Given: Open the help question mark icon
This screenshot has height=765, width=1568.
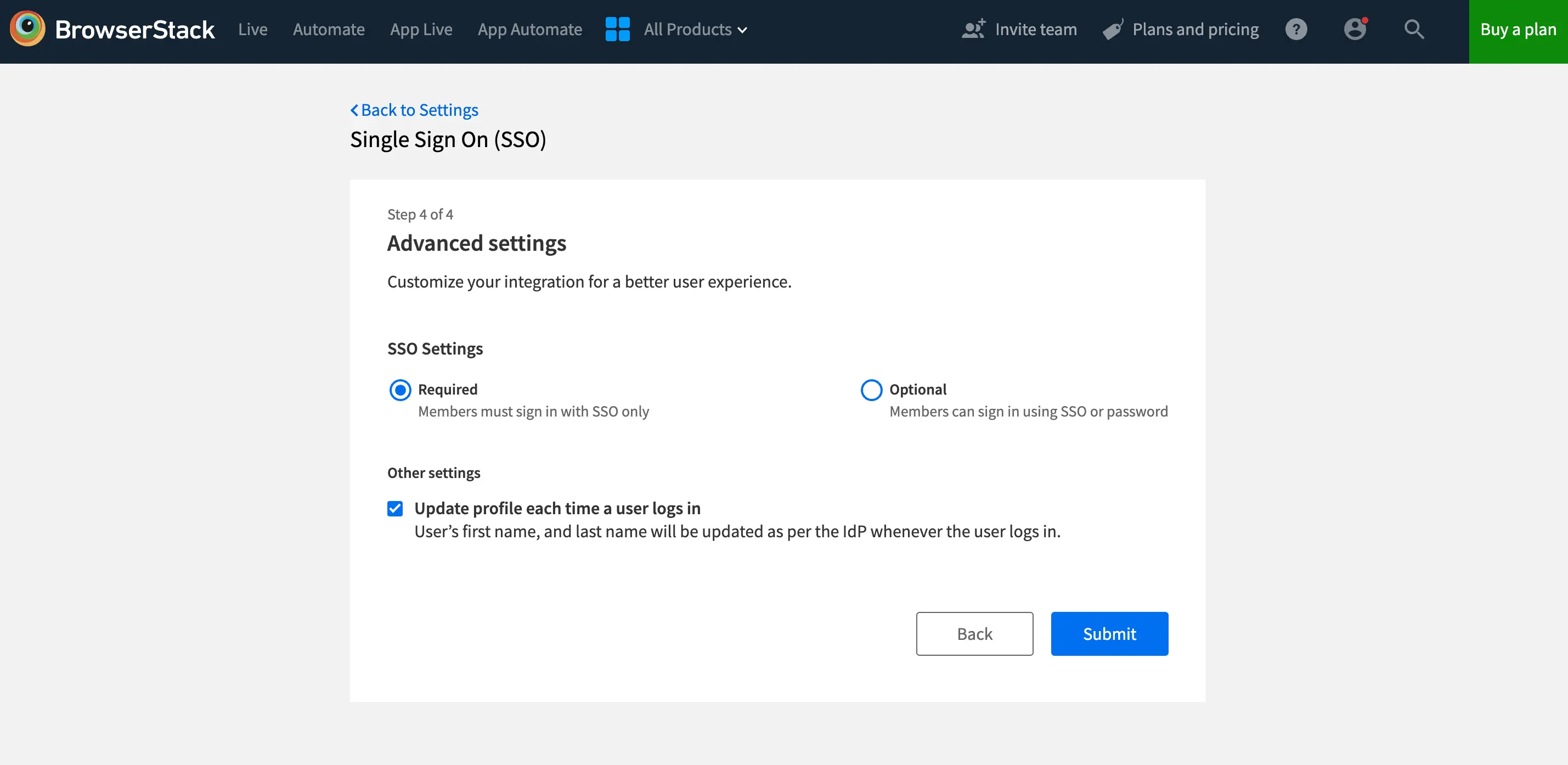Looking at the screenshot, I should [x=1296, y=29].
